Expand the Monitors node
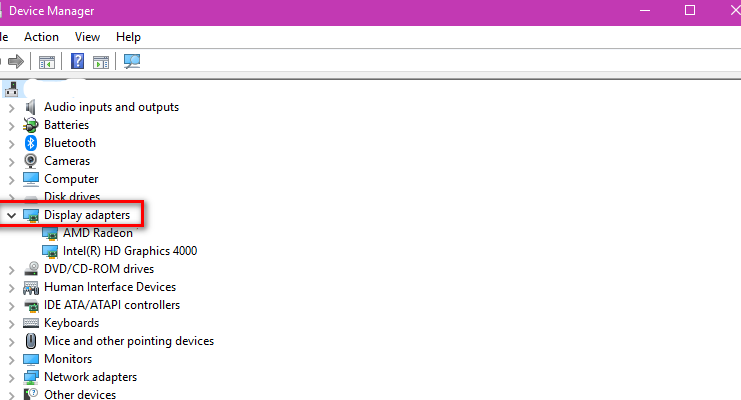The width and height of the screenshot is (741, 400). click(x=11, y=360)
